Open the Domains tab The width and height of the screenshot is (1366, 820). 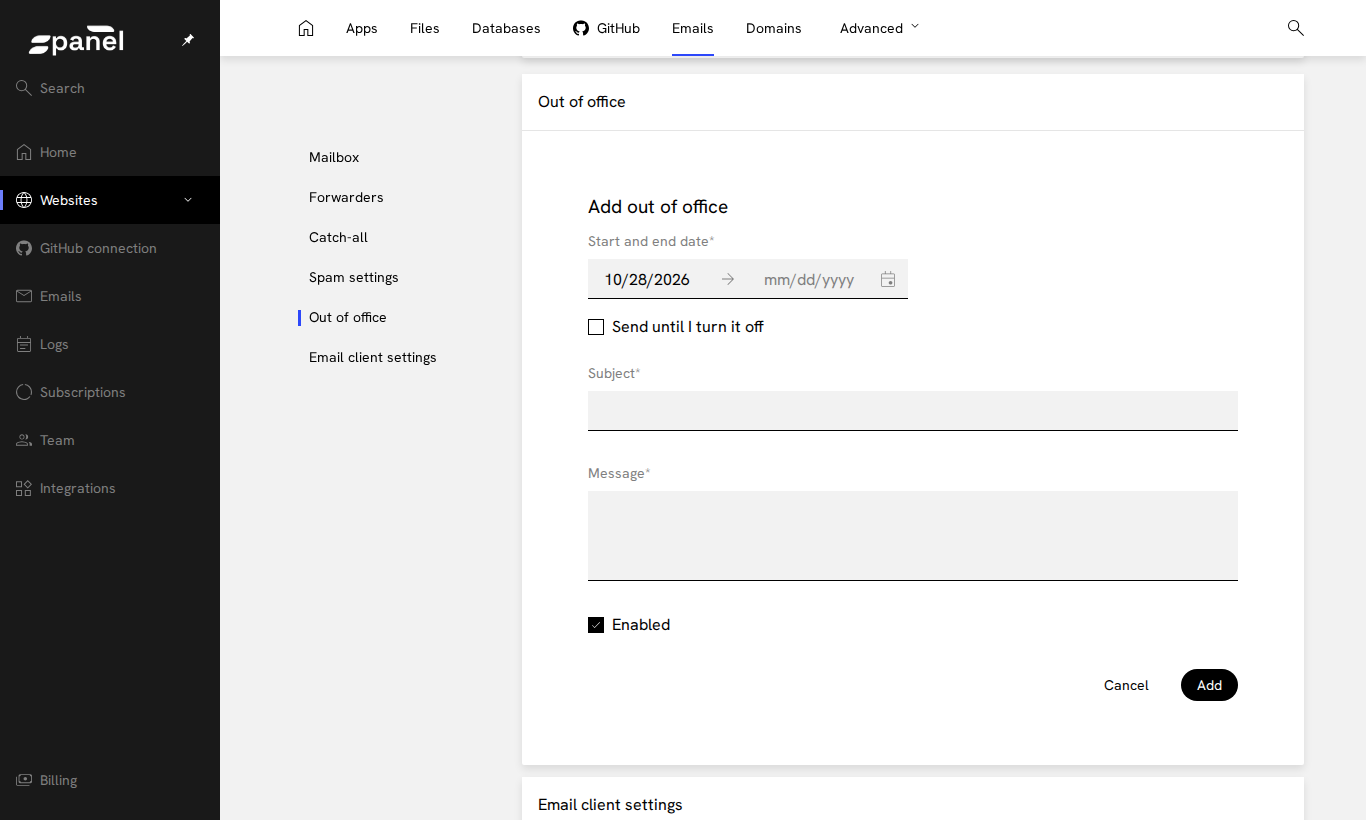coord(774,28)
